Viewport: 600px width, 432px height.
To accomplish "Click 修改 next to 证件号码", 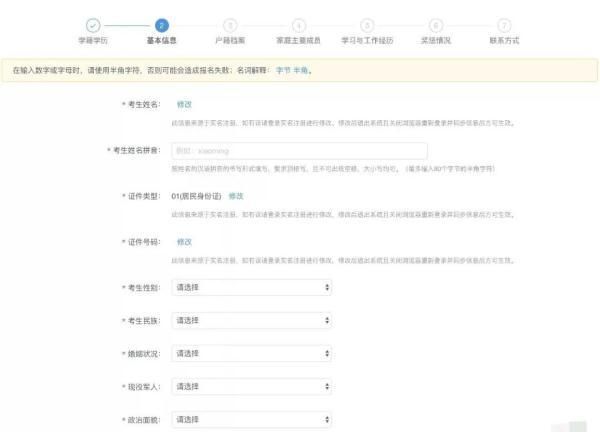I will tap(184, 242).
